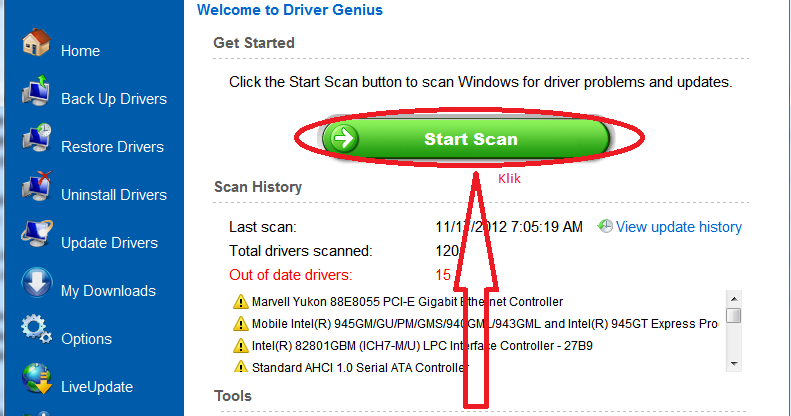
Task: Click the Tools section heading
Action: (x=233, y=396)
